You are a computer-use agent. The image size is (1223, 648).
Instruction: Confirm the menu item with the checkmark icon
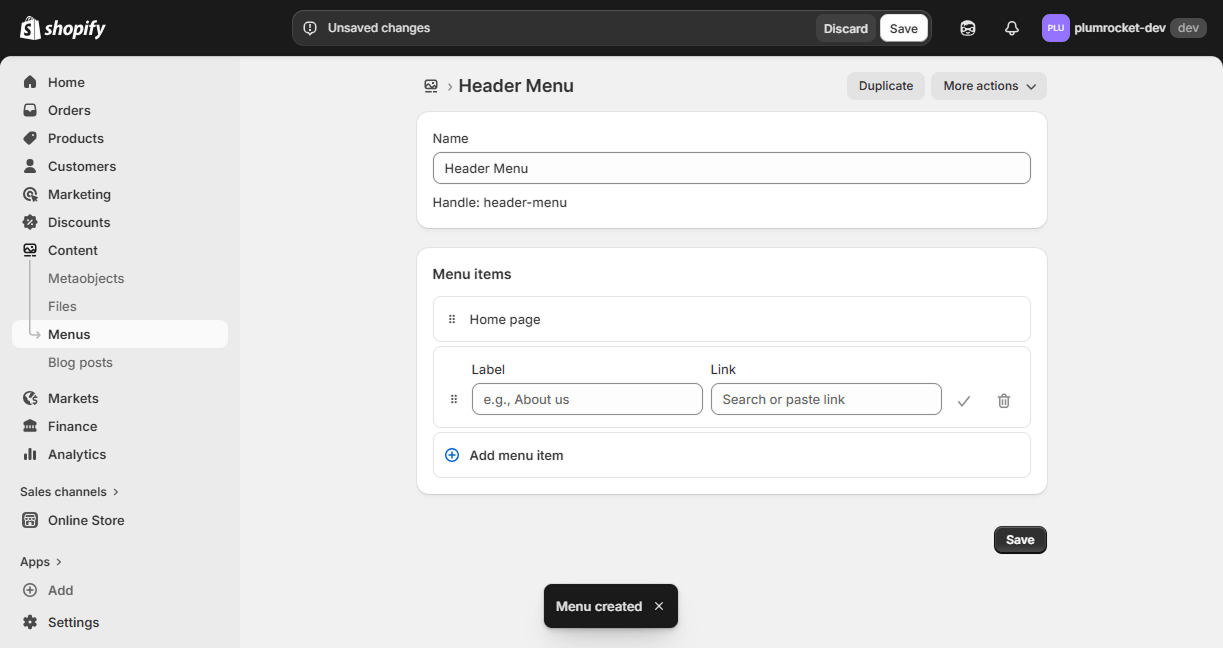(x=963, y=400)
